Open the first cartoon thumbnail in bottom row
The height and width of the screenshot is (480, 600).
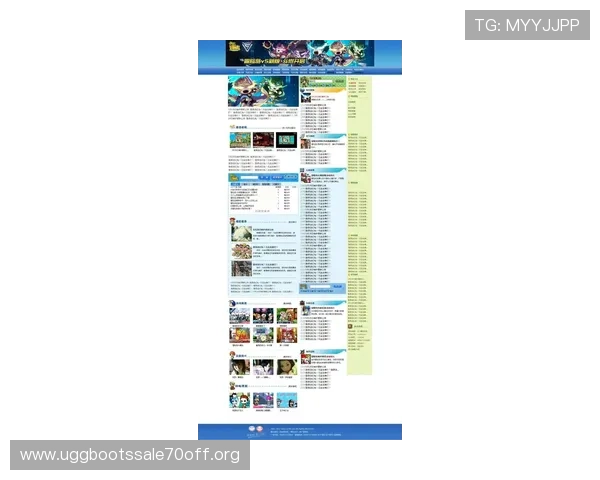point(240,399)
